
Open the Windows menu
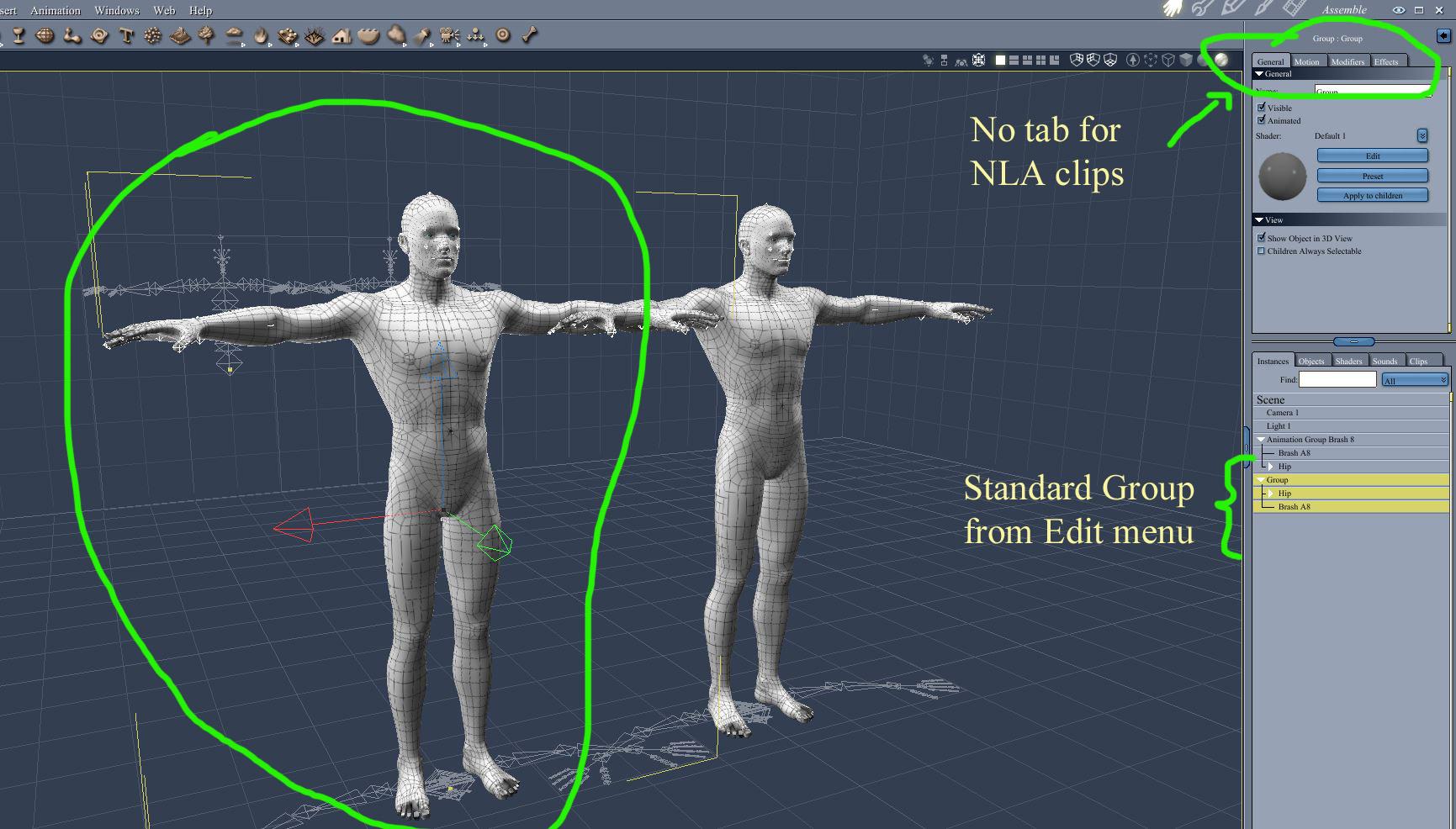click(x=117, y=10)
